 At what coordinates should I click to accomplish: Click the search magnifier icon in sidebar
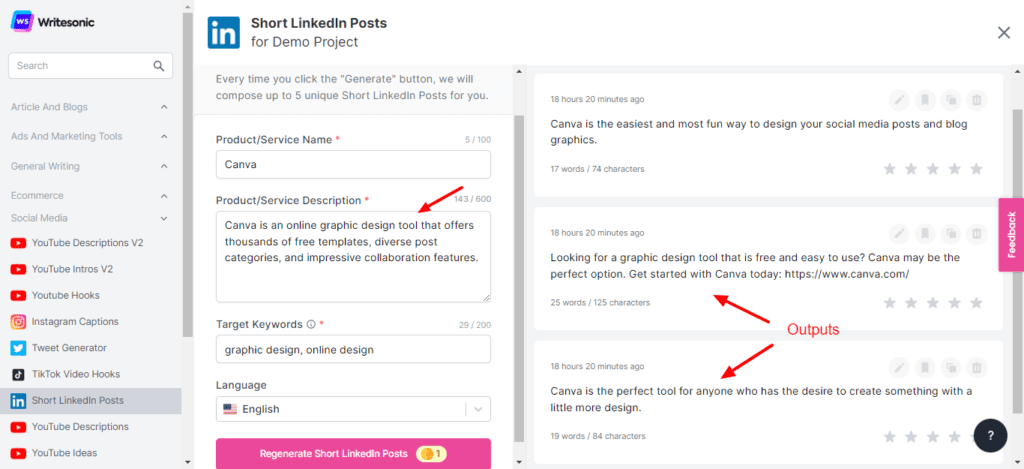[159, 66]
